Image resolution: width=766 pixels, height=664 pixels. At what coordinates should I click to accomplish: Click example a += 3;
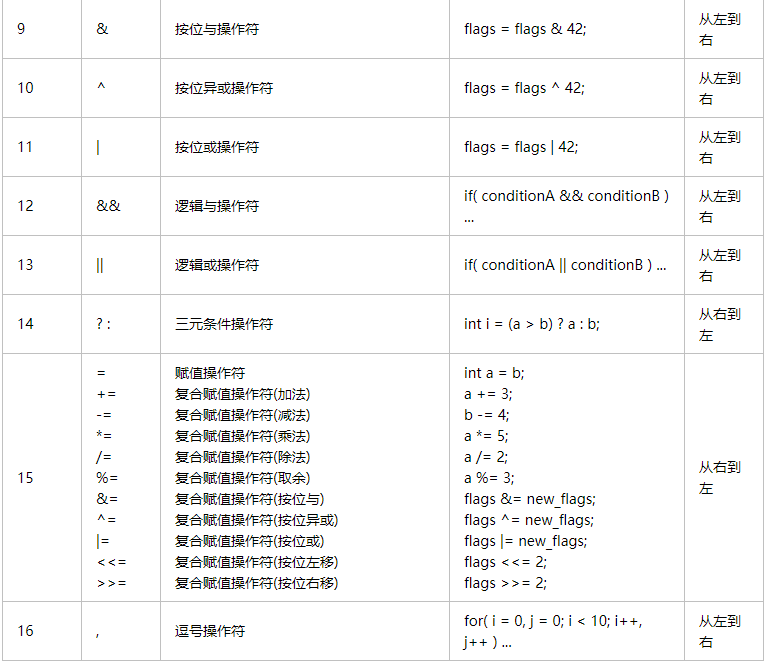click(x=488, y=394)
